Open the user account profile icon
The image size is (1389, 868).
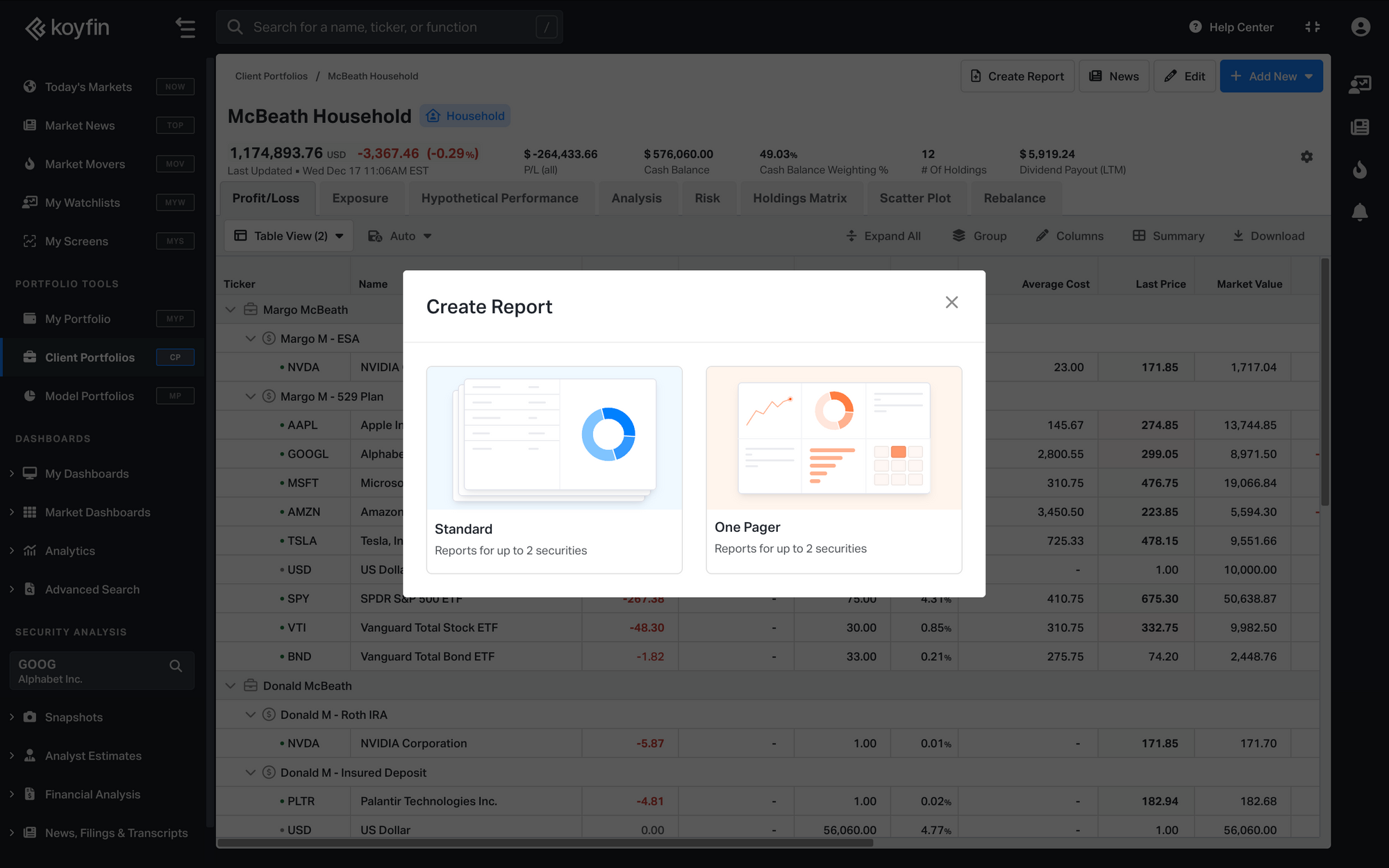pyautogui.click(x=1360, y=27)
